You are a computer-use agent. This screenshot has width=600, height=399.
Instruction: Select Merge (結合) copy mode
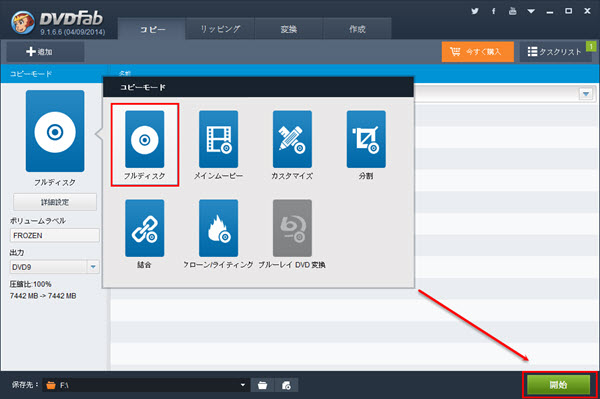point(145,233)
